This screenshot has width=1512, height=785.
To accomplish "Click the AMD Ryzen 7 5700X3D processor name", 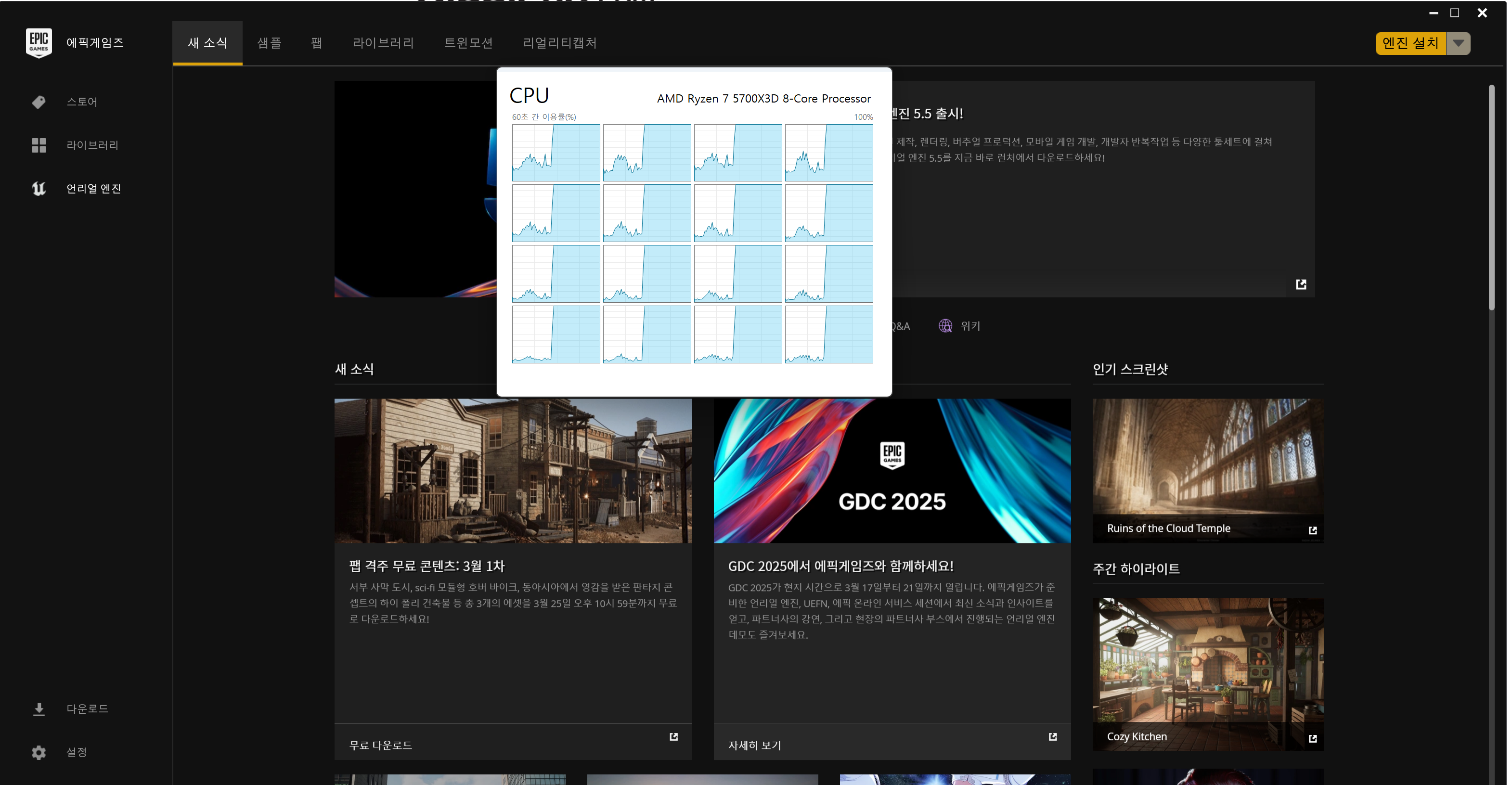I will click(x=763, y=99).
